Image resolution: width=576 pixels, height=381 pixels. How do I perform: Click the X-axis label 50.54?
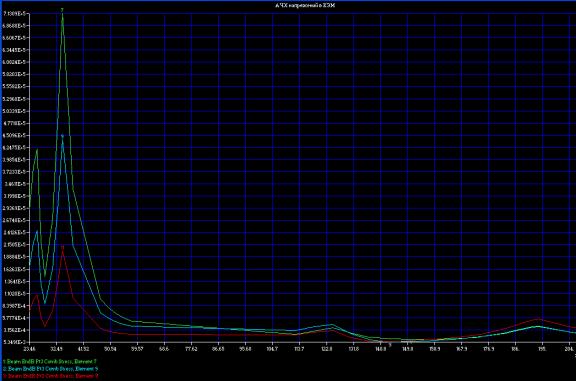click(110, 348)
